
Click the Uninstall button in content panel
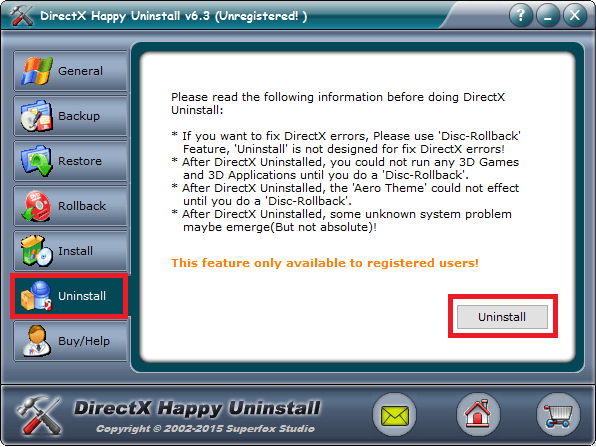[x=502, y=317]
